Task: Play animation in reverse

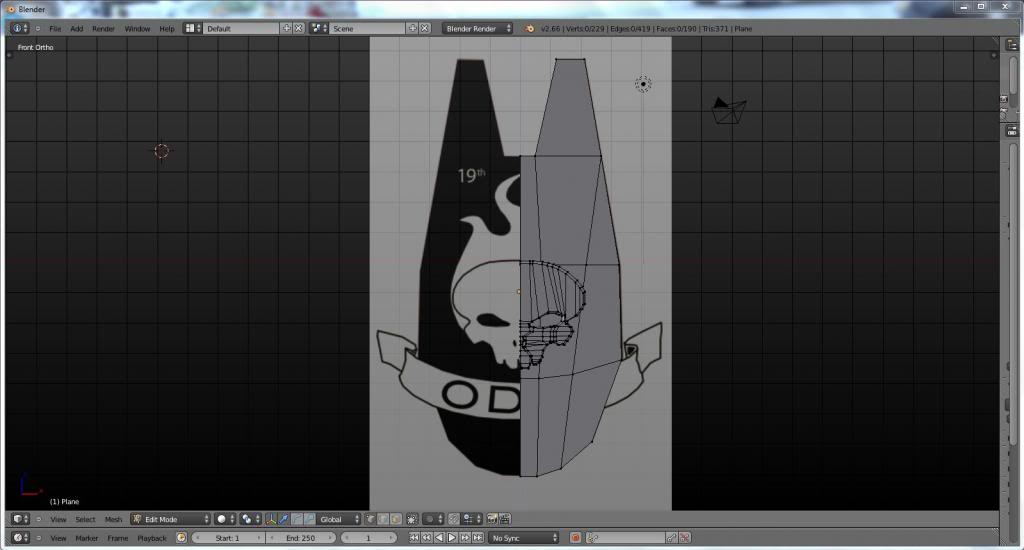Action: click(439, 538)
